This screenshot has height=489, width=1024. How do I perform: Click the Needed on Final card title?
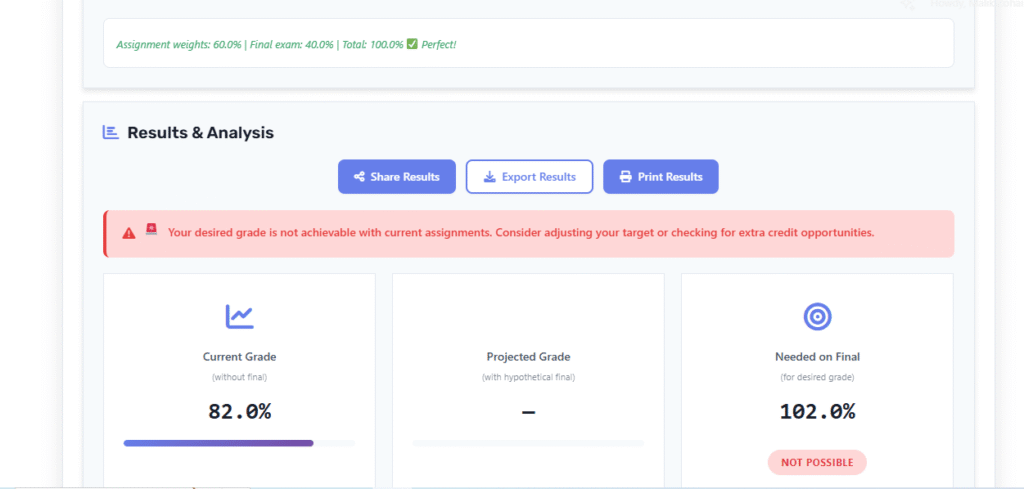tap(817, 357)
